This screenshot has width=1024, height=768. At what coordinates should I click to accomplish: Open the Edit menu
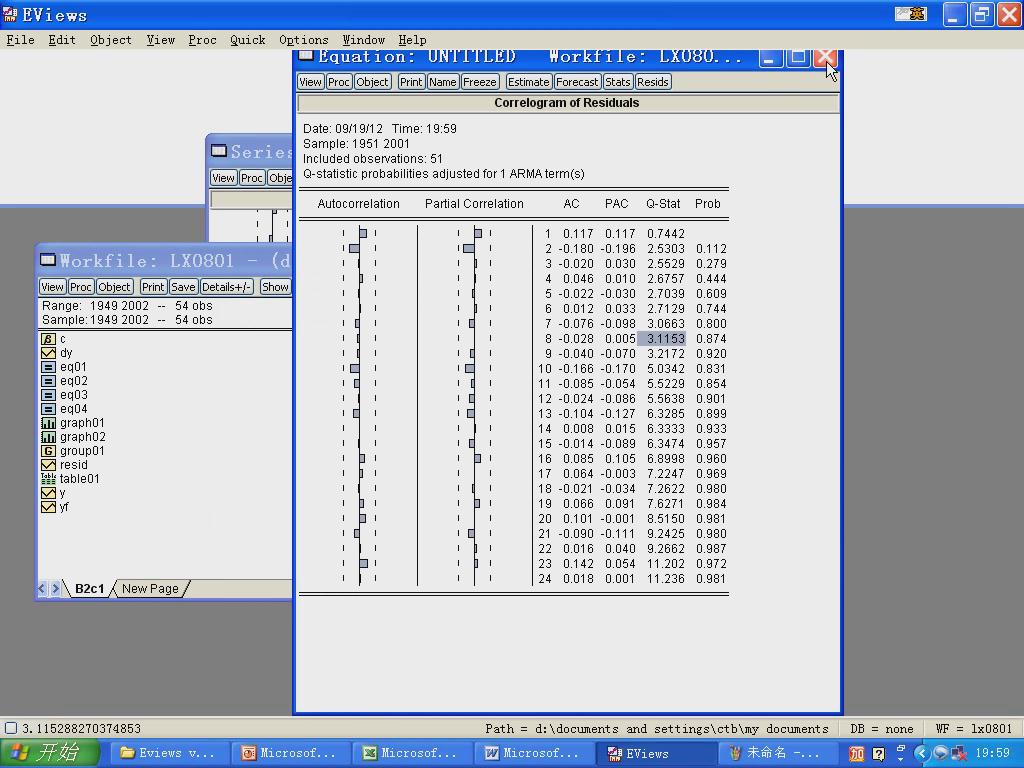62,40
